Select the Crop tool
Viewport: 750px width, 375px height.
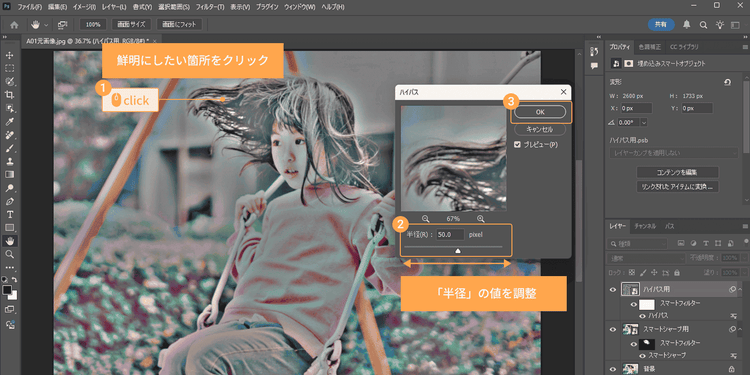(x=10, y=95)
